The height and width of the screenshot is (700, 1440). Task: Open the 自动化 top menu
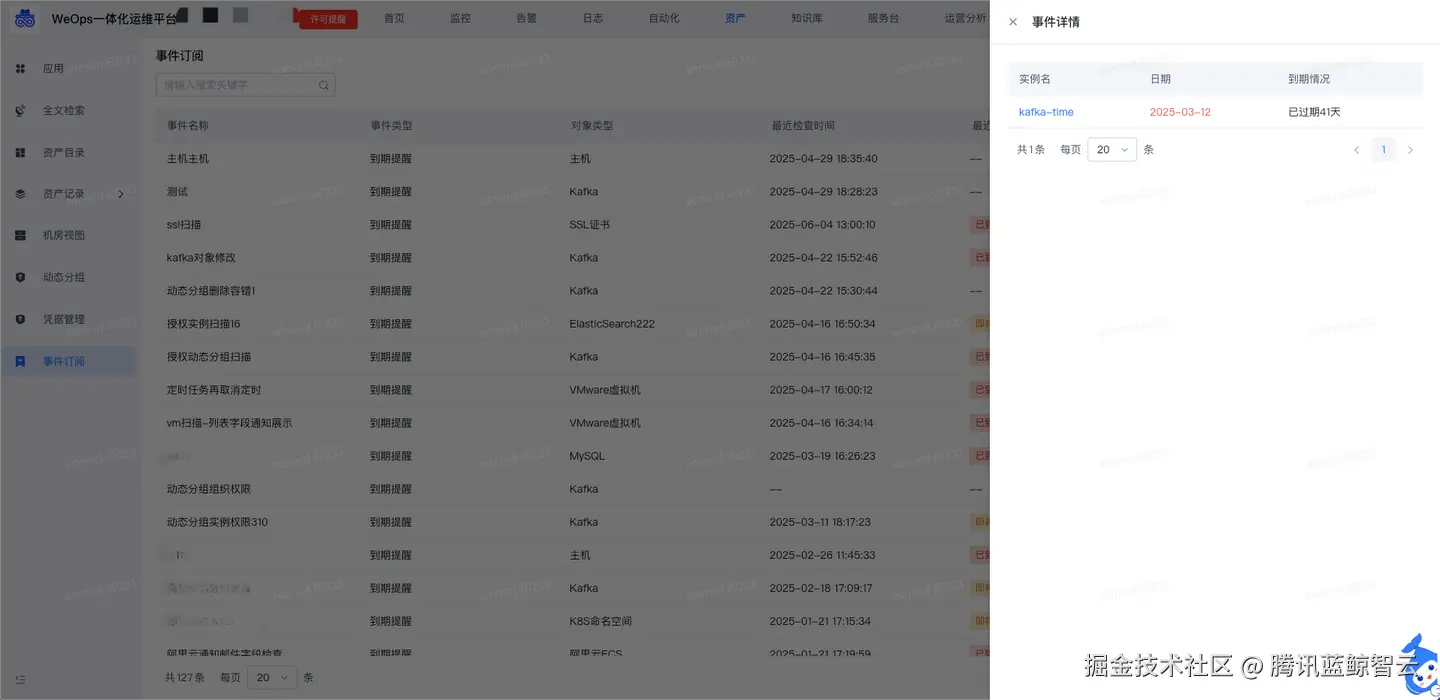coord(664,18)
